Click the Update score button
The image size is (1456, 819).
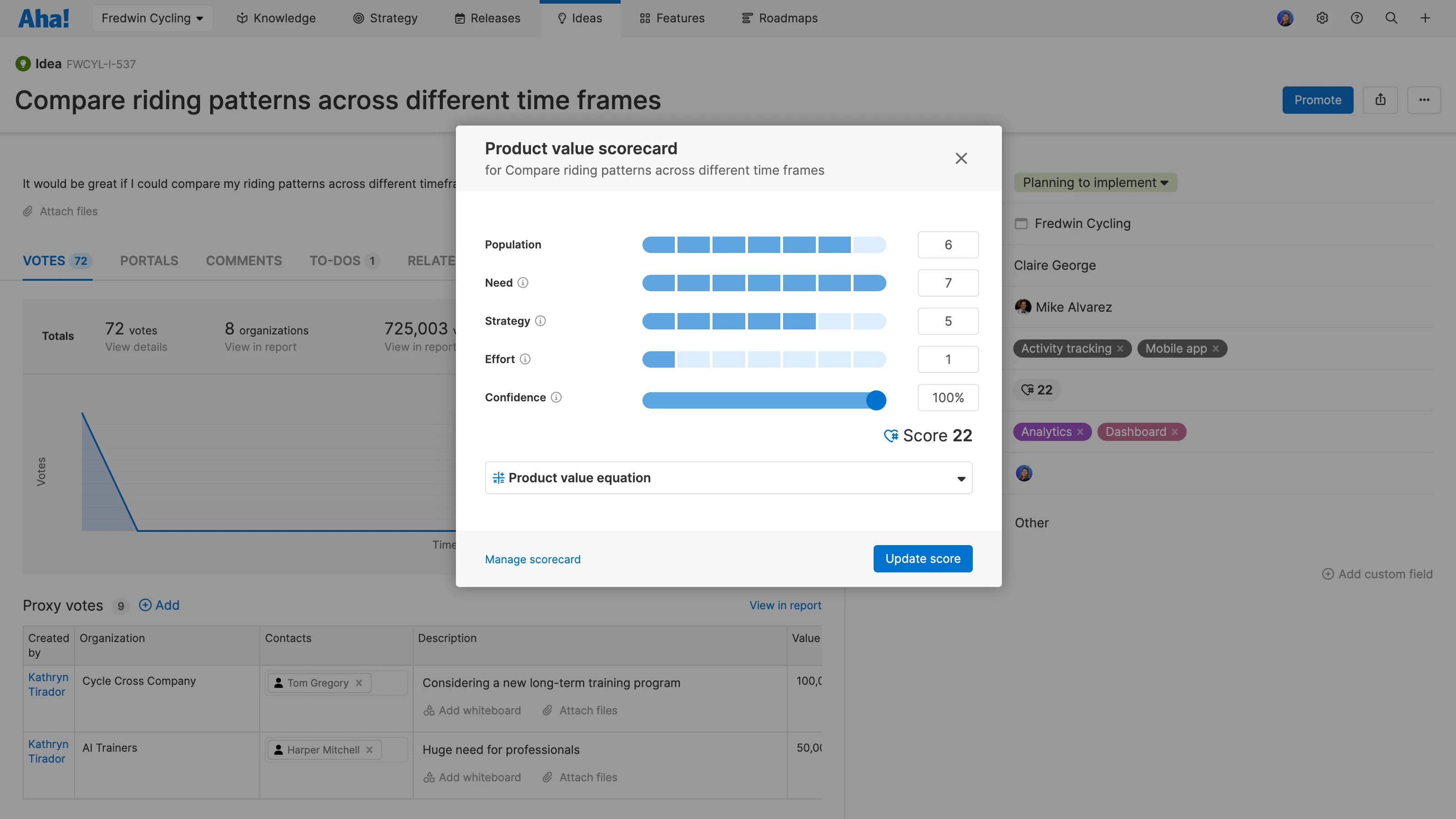click(922, 558)
